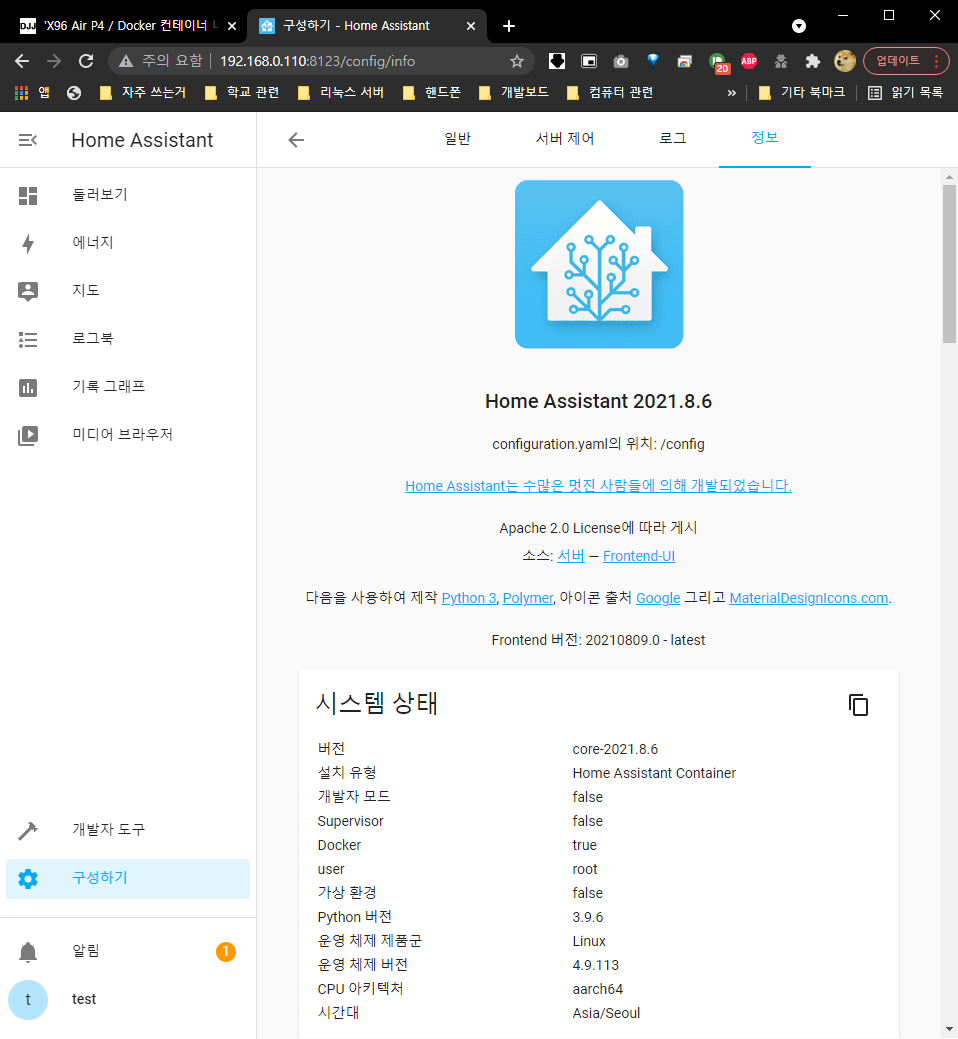Go back using the page arrow
The width and height of the screenshot is (958, 1039).
coord(296,140)
